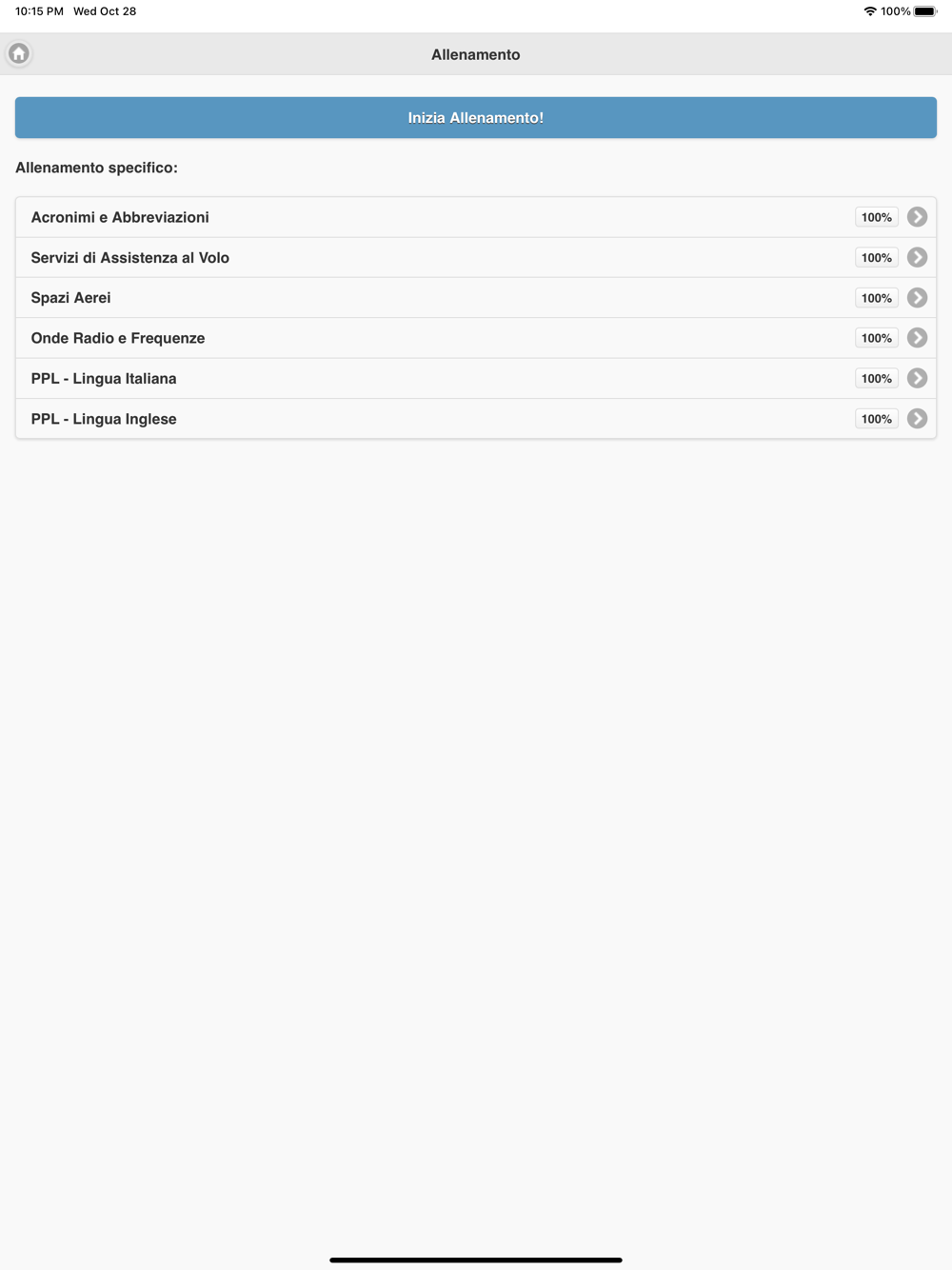Start training with Inizia Allenamento! button
Viewport: 952px width, 1270px height.
click(476, 117)
